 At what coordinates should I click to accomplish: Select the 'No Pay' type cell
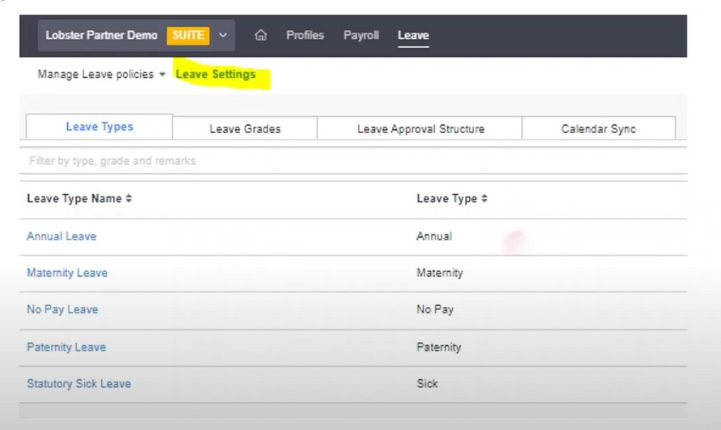435,310
